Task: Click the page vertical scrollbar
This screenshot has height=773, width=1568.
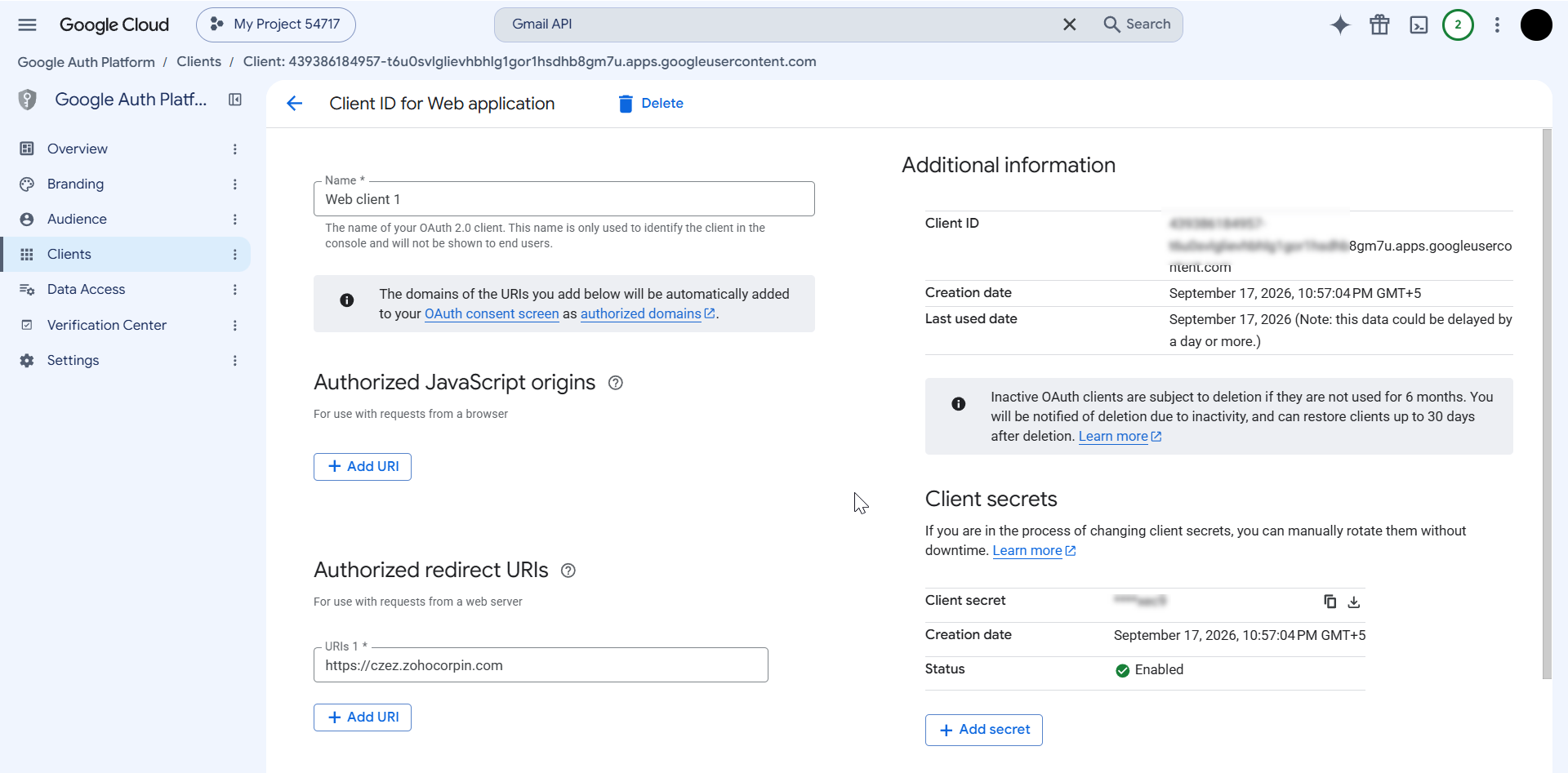Action: pos(1547,404)
